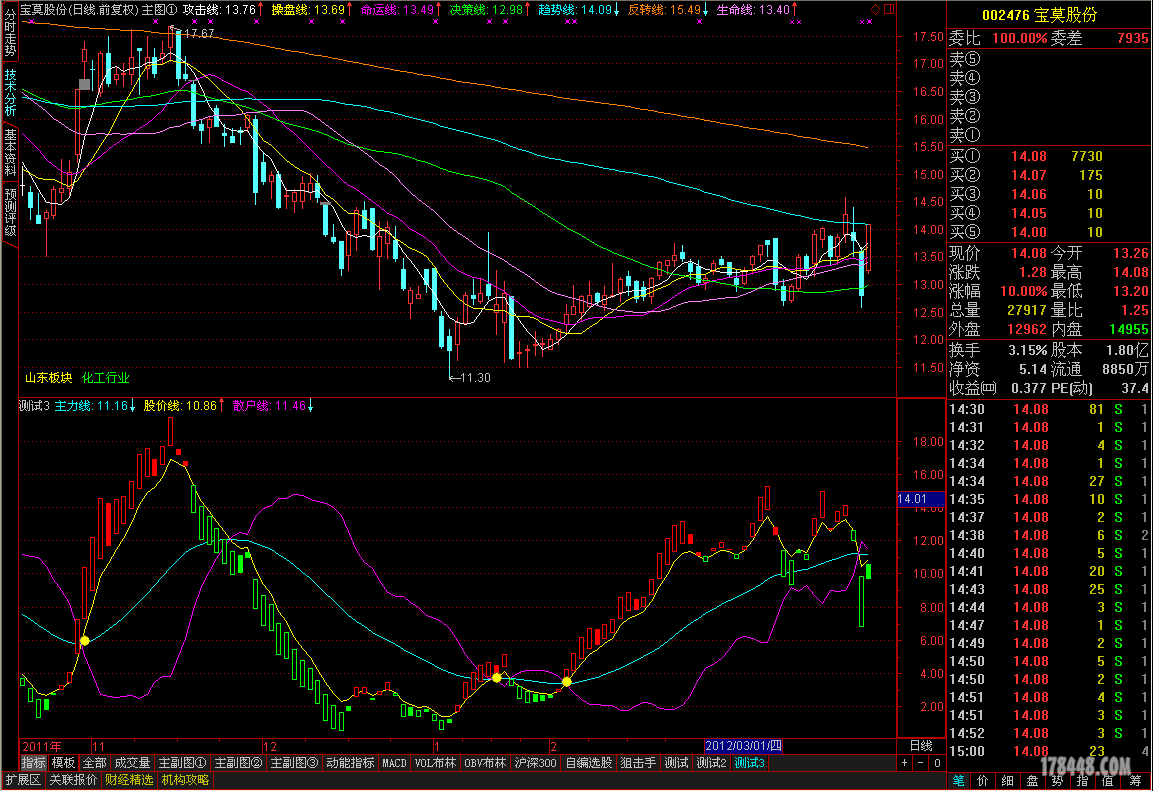This screenshot has height=791, width=1153.
Task: Click the 2012/03/01/四 date marker
Action: (743, 746)
